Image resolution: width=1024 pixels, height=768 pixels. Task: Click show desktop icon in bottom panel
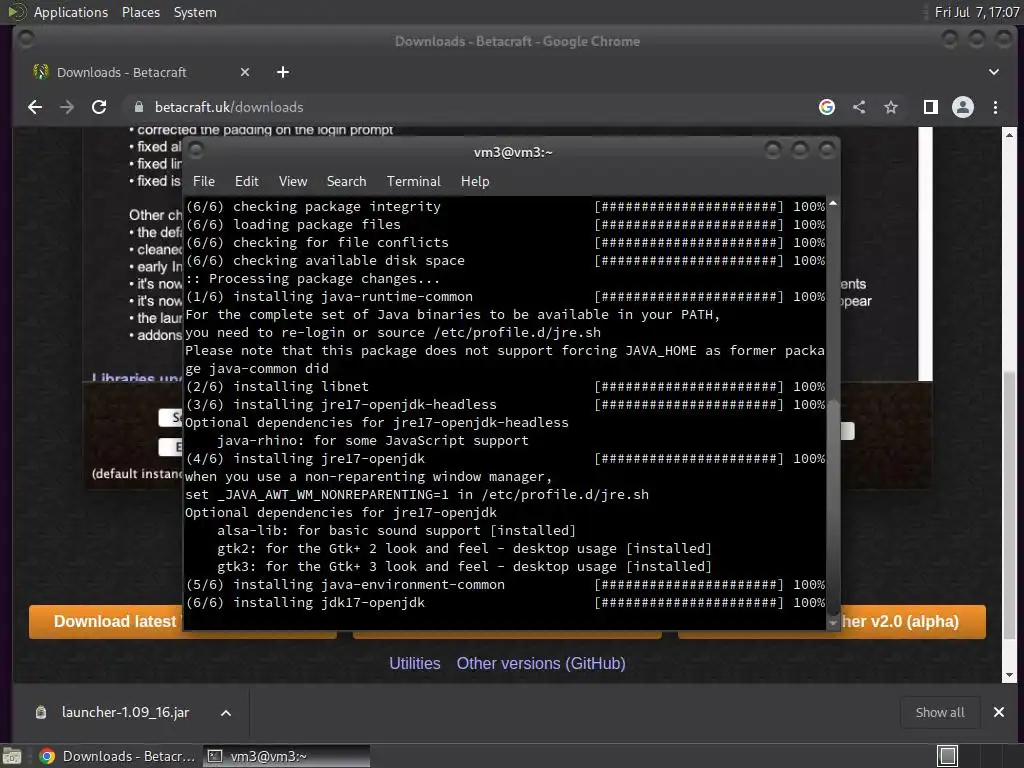tap(12, 756)
